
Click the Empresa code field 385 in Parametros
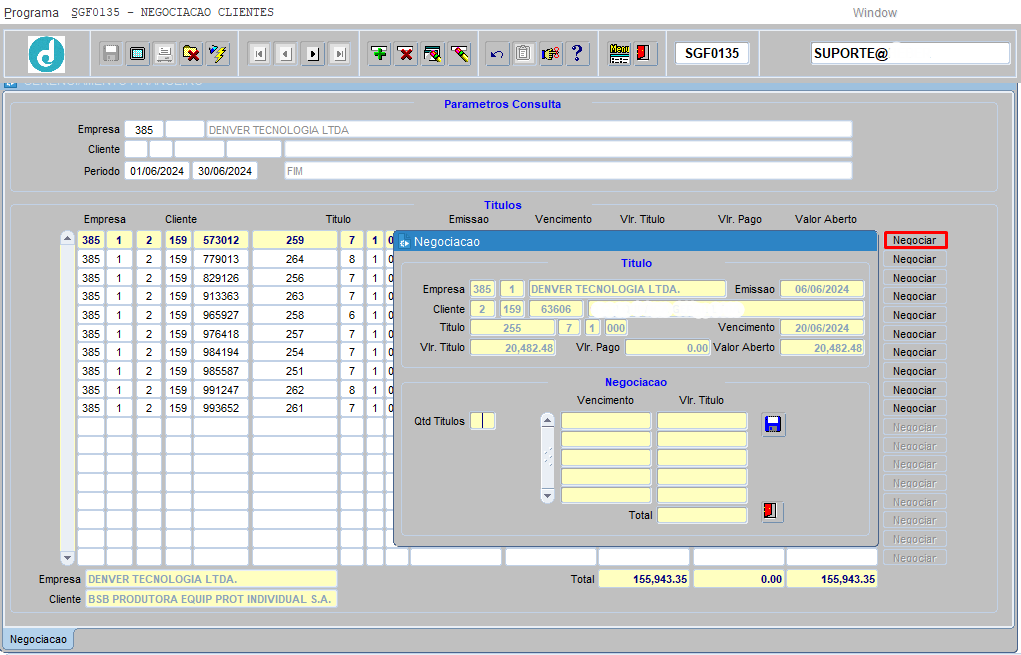tap(144, 130)
